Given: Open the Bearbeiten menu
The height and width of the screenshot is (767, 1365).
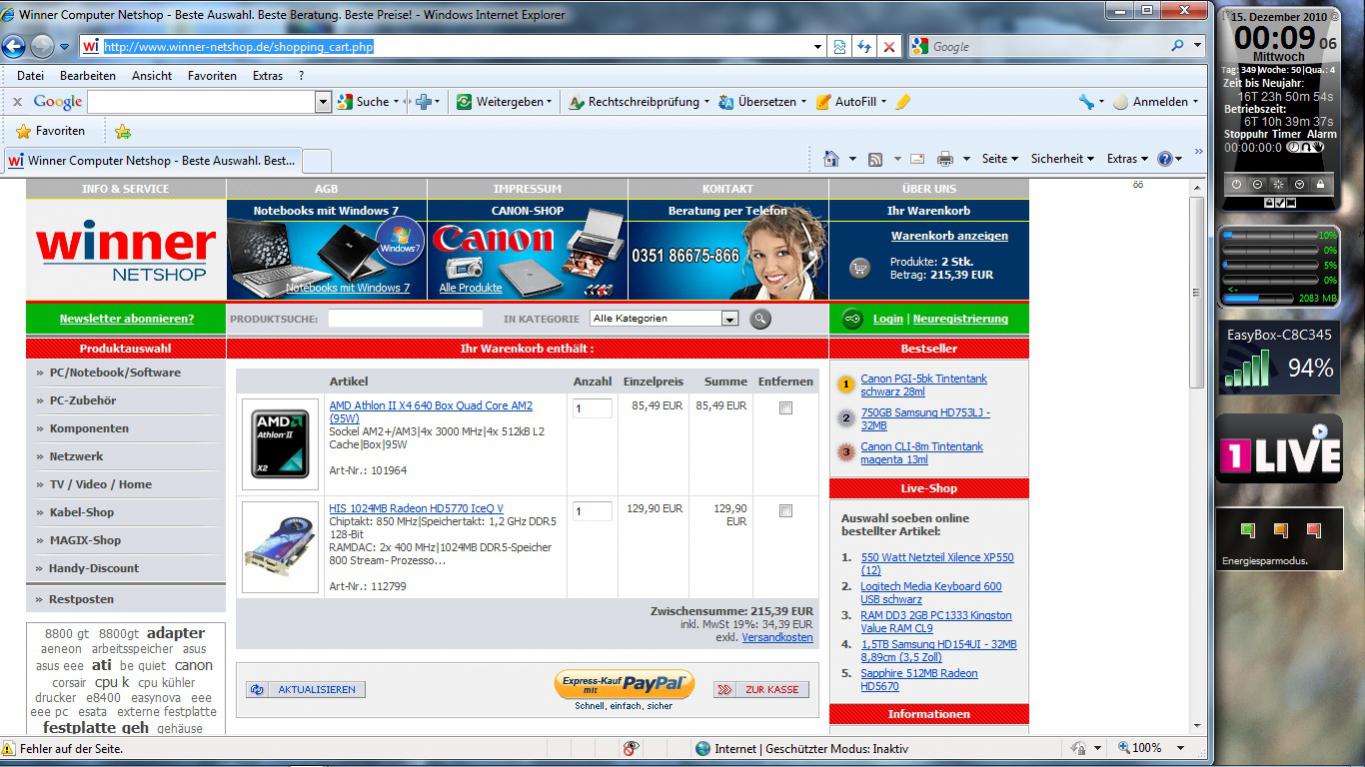Looking at the screenshot, I should 88,76.
